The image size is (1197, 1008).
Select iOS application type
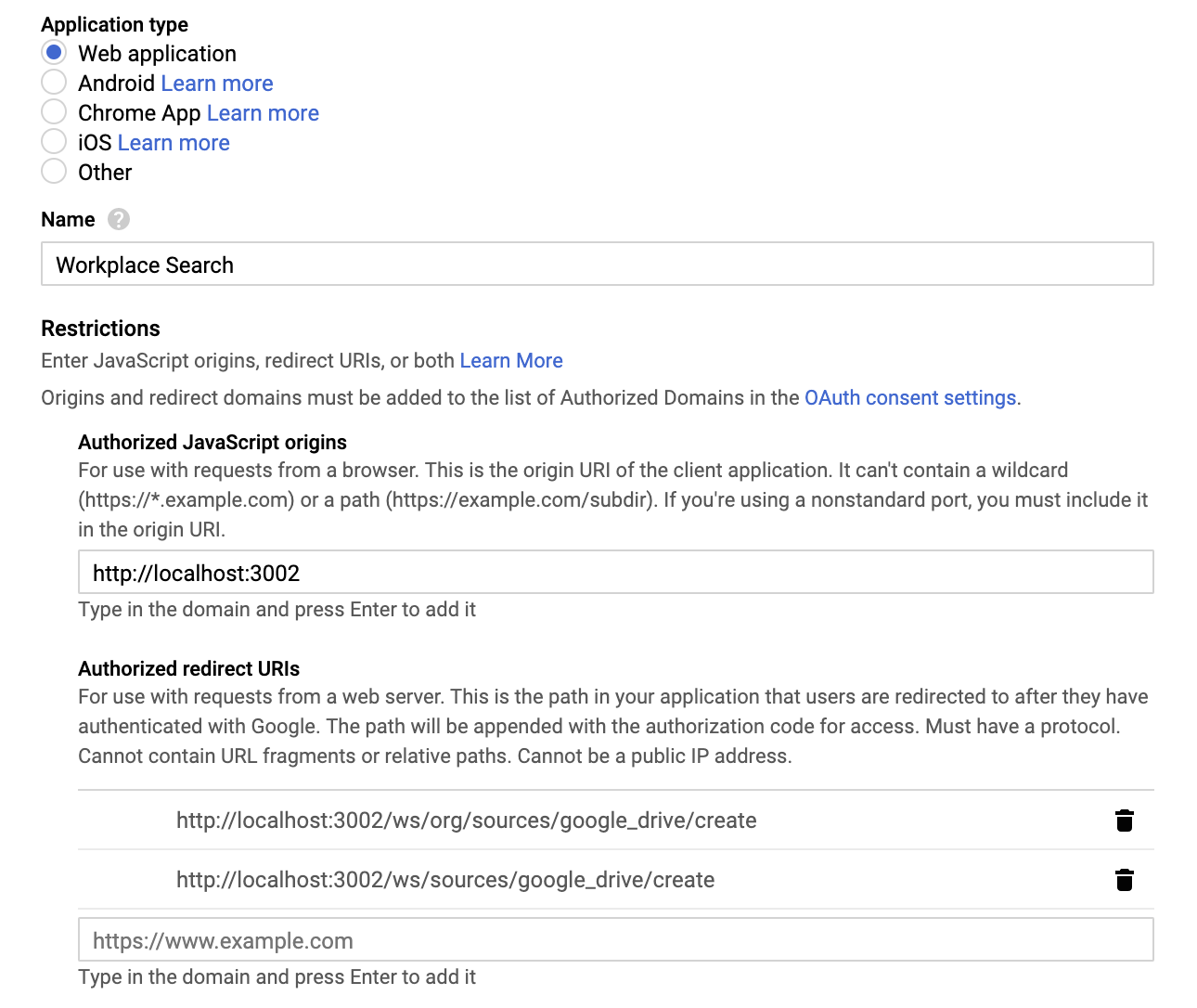click(x=54, y=142)
